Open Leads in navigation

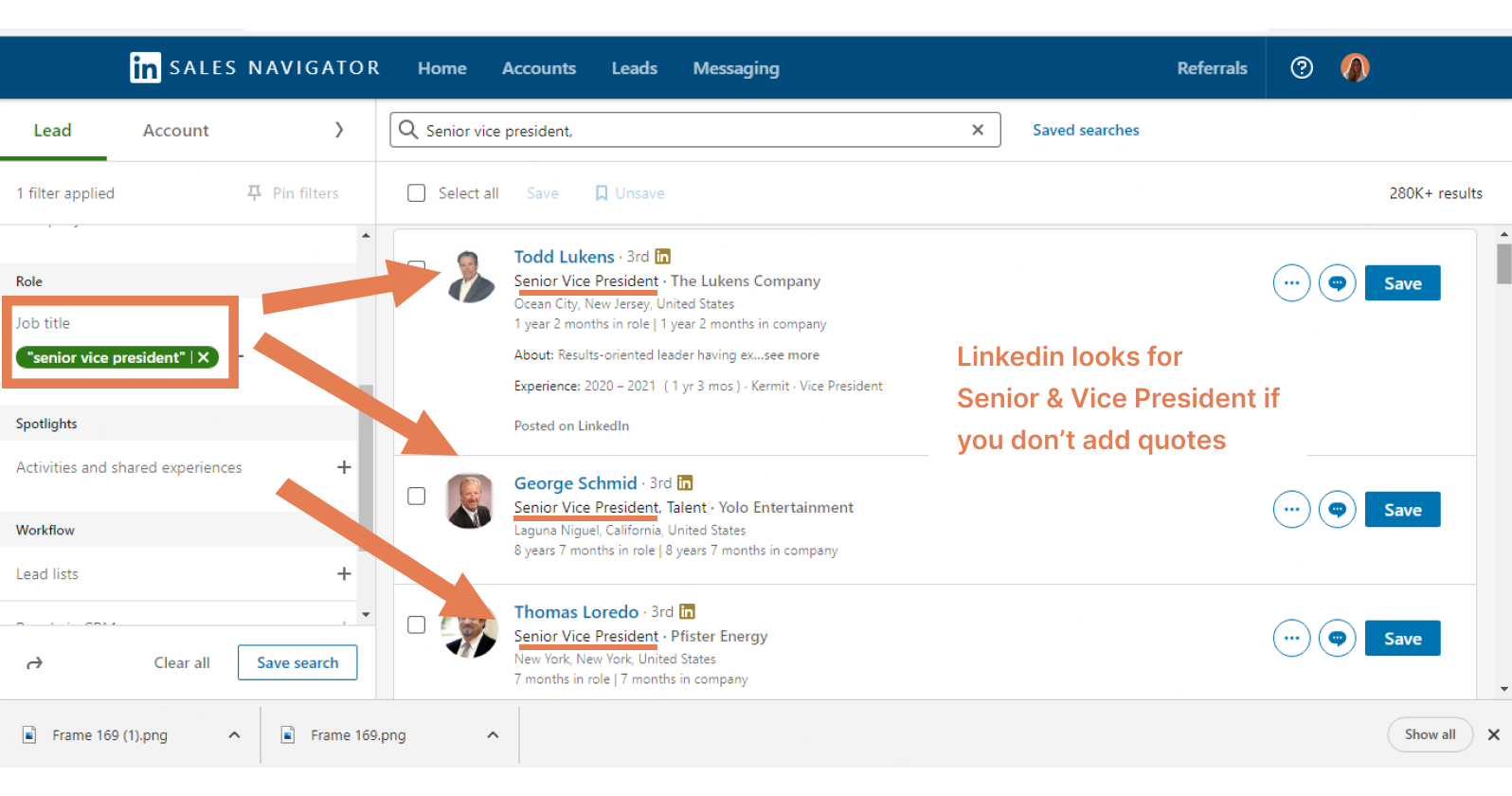click(x=635, y=68)
